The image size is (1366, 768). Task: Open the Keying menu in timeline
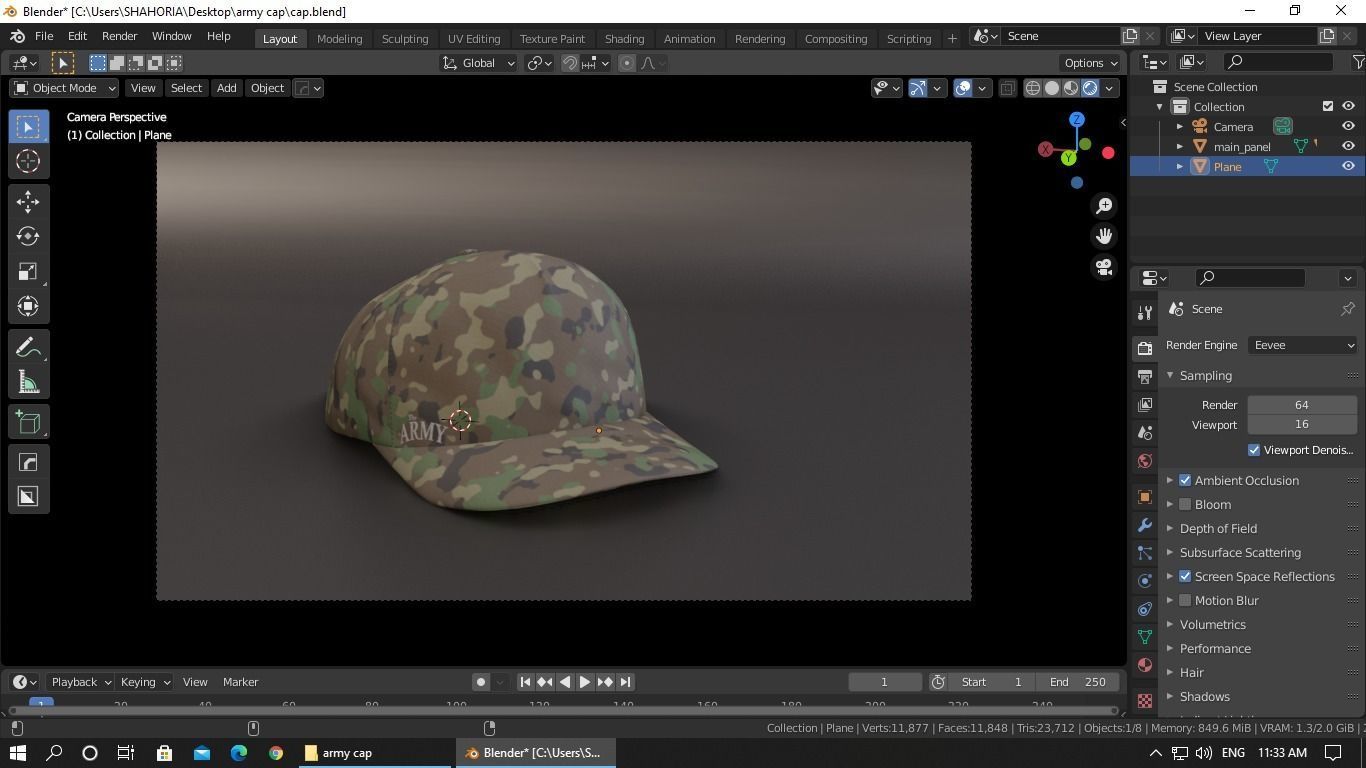pos(144,682)
